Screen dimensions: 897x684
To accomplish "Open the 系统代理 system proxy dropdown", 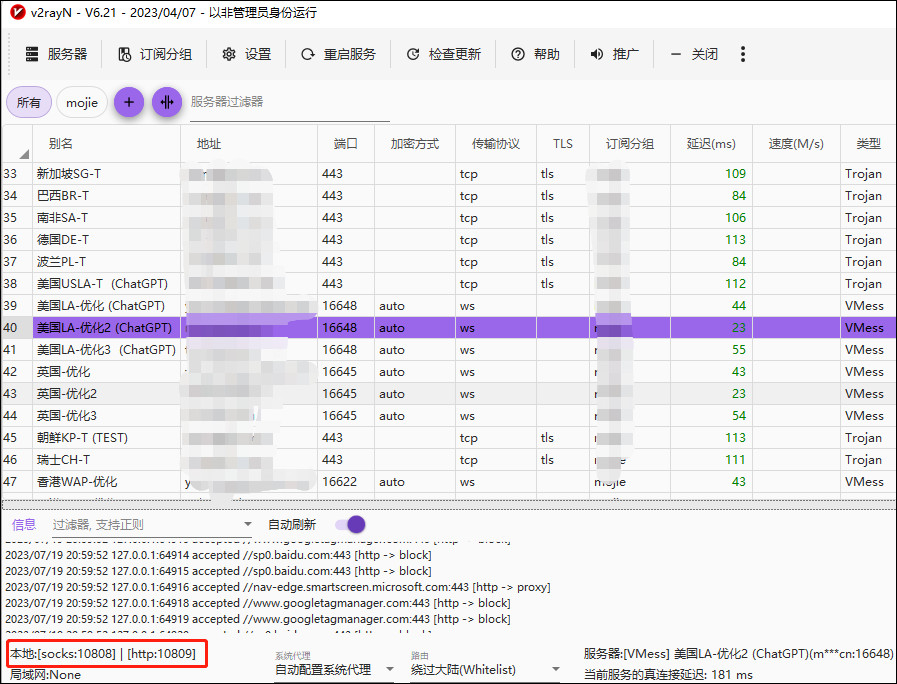I will click(x=335, y=669).
